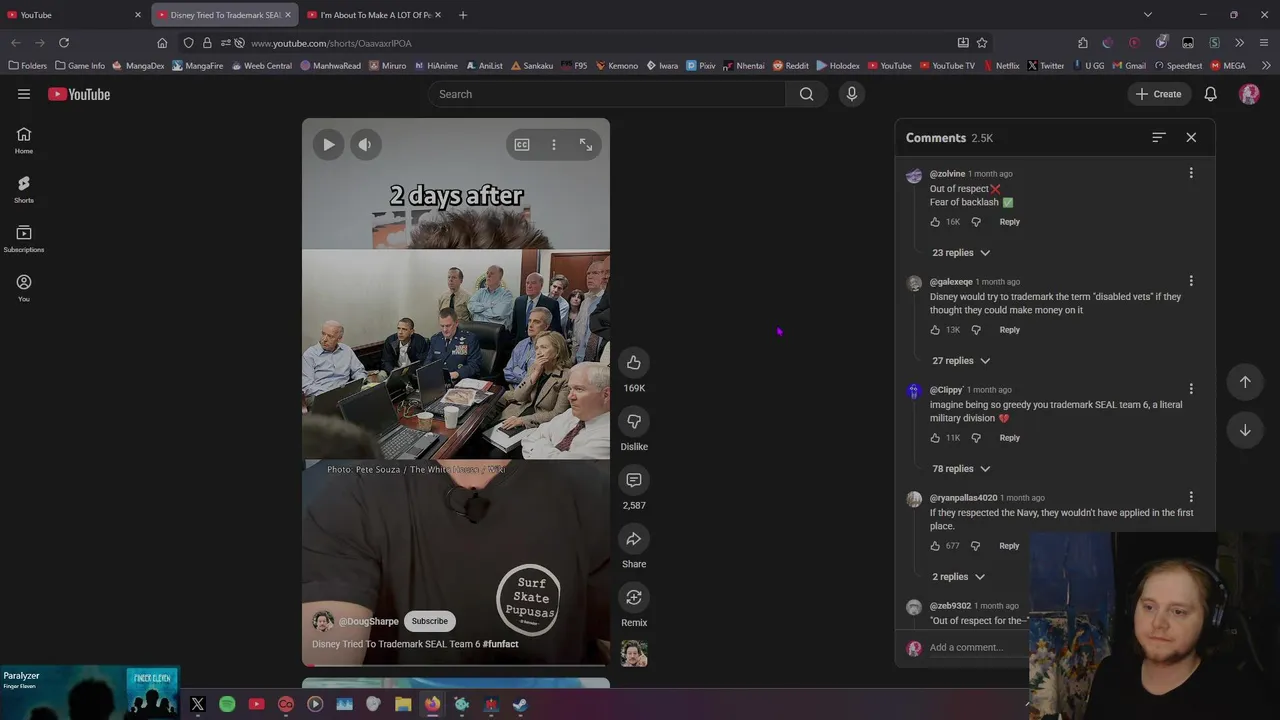Click the search magnifier button

807,94
